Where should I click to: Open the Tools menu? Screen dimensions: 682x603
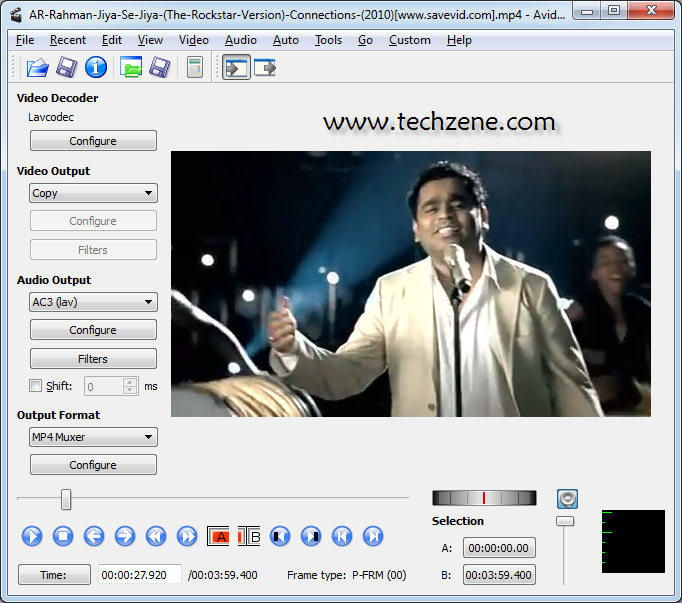[328, 40]
